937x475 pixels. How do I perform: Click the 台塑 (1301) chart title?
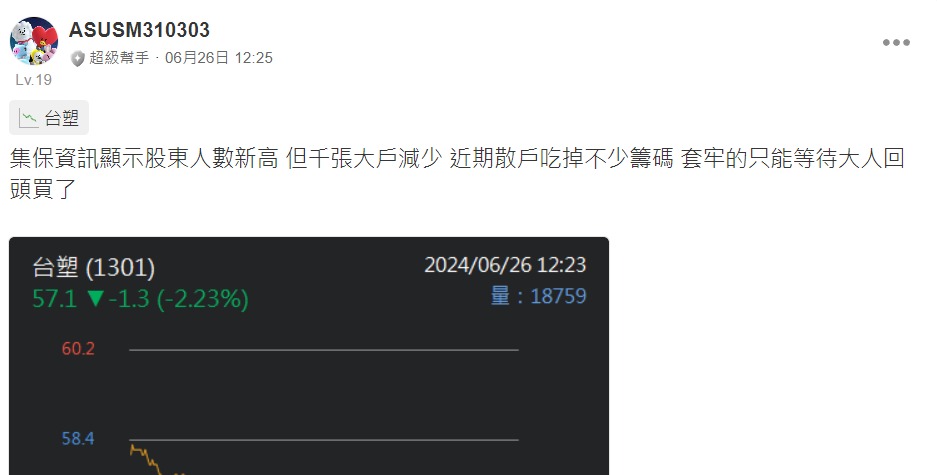pyautogui.click(x=94, y=267)
